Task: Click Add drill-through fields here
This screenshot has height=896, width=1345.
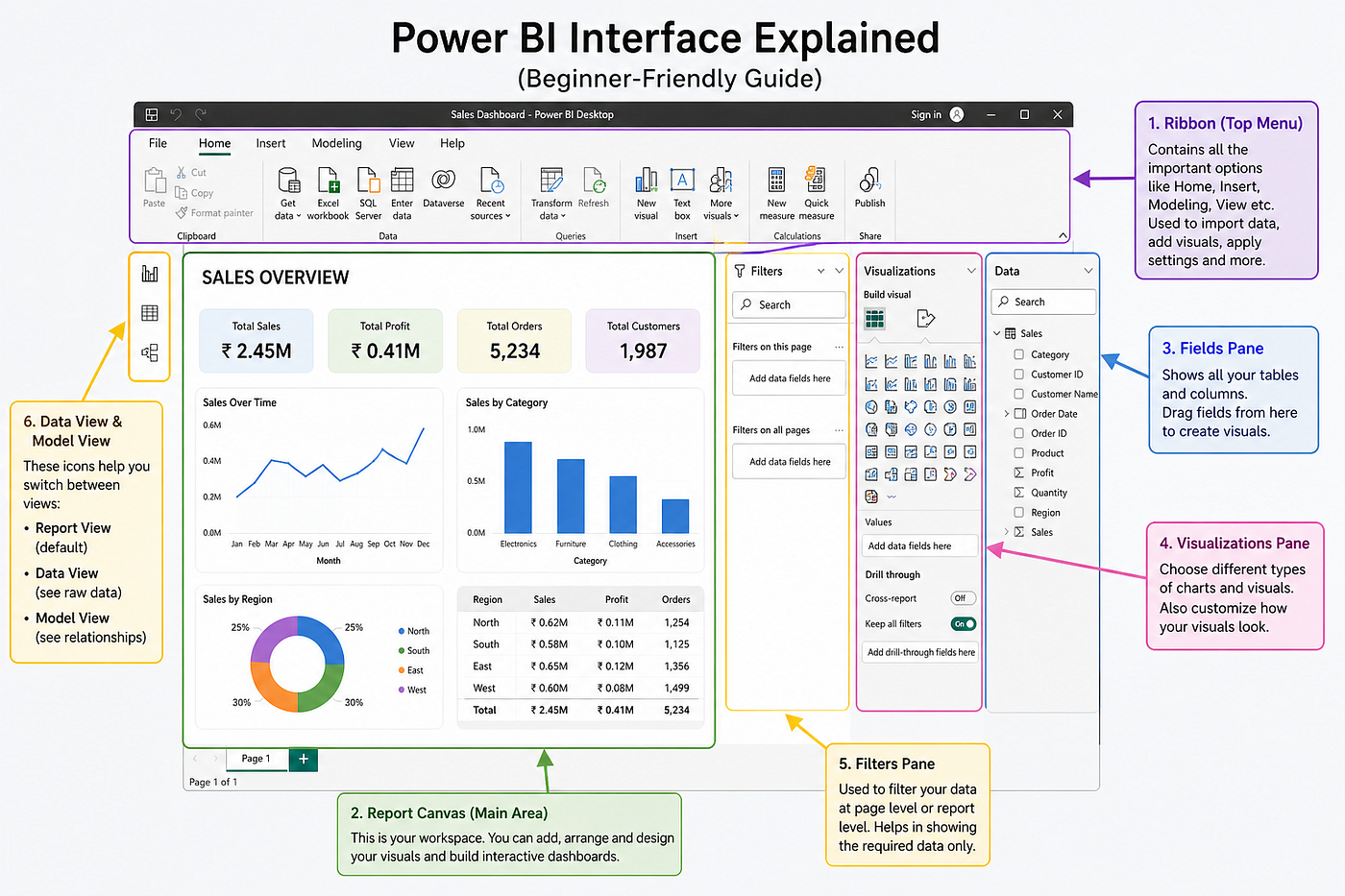Action: tap(921, 652)
